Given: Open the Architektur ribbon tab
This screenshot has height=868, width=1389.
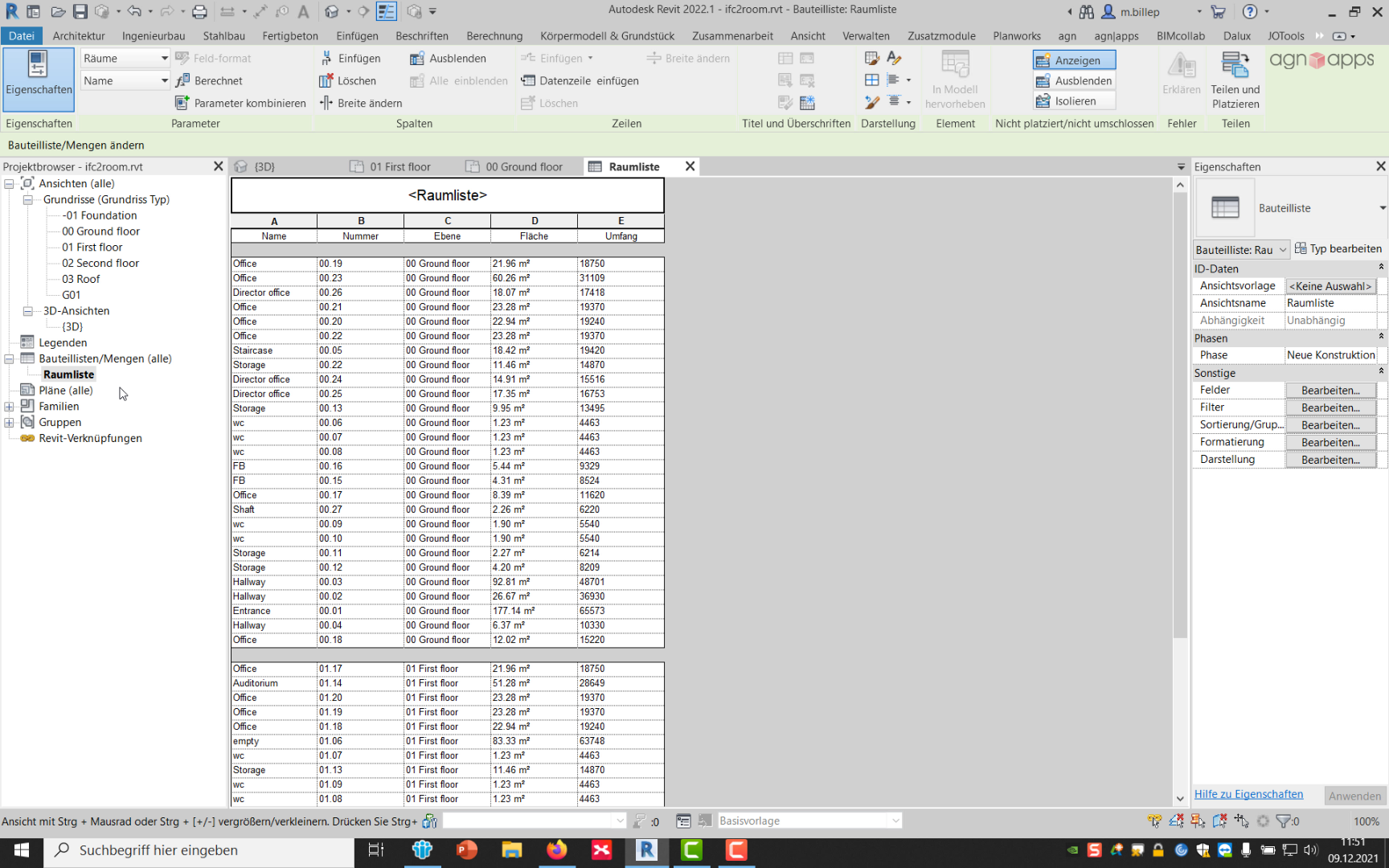Looking at the screenshot, I should (79, 35).
